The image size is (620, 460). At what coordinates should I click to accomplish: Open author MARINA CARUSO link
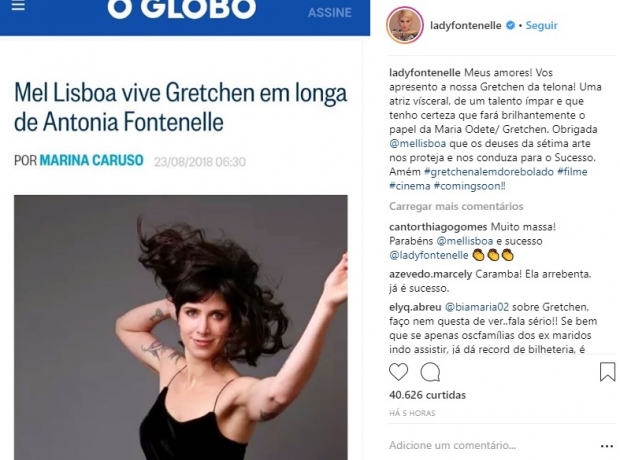91,161
